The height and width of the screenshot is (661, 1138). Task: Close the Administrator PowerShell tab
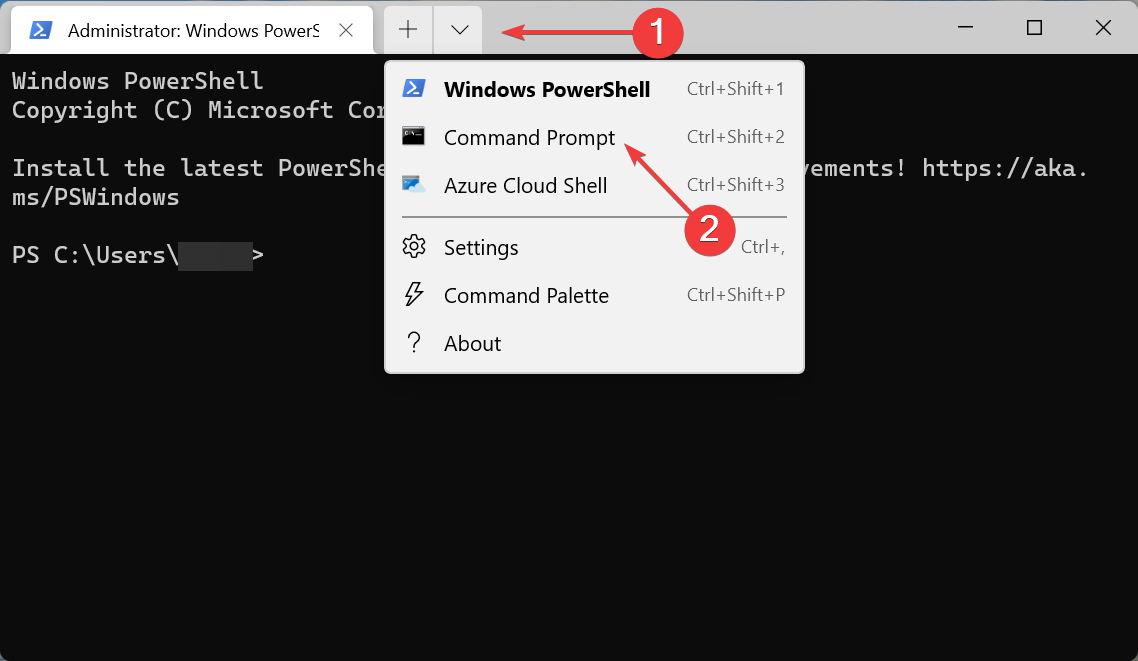(x=346, y=30)
